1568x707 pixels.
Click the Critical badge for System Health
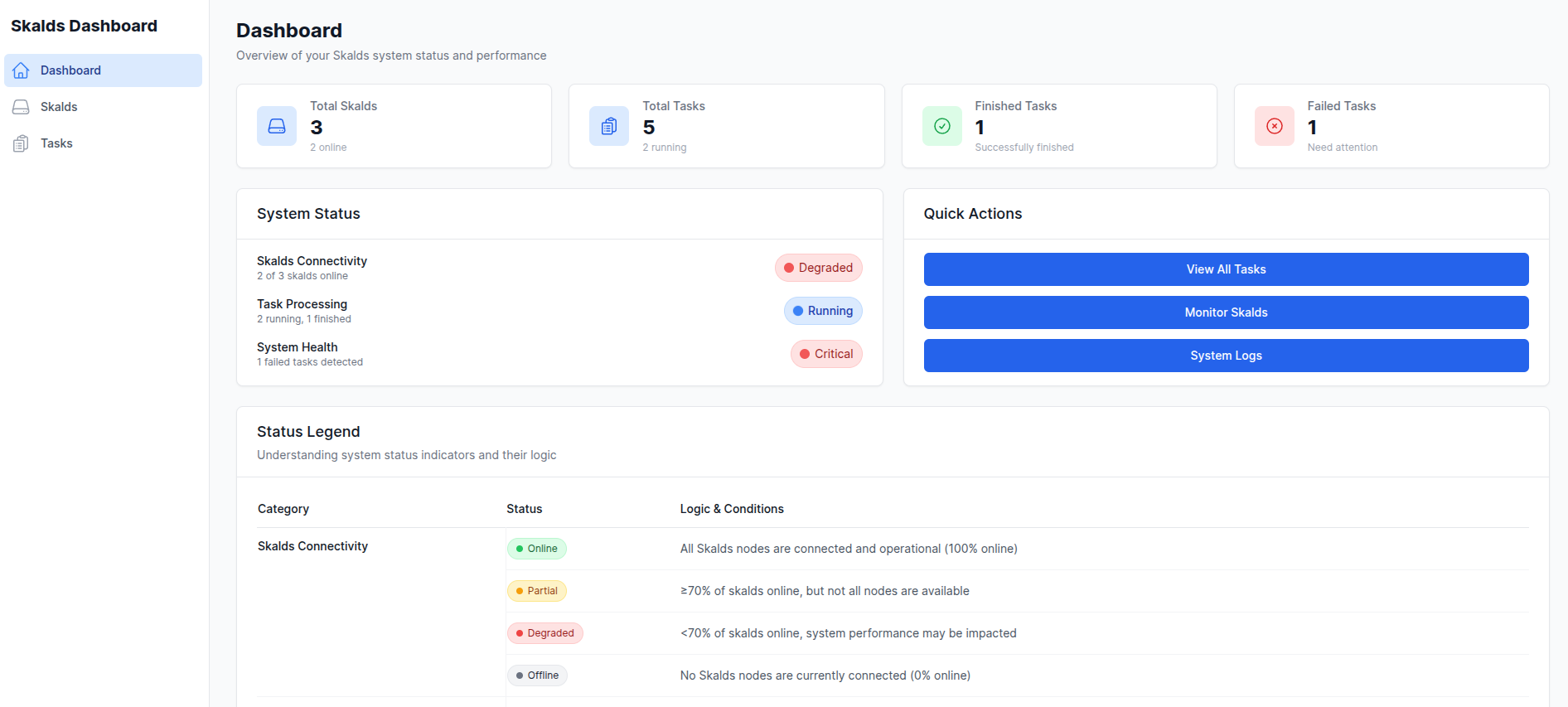826,354
